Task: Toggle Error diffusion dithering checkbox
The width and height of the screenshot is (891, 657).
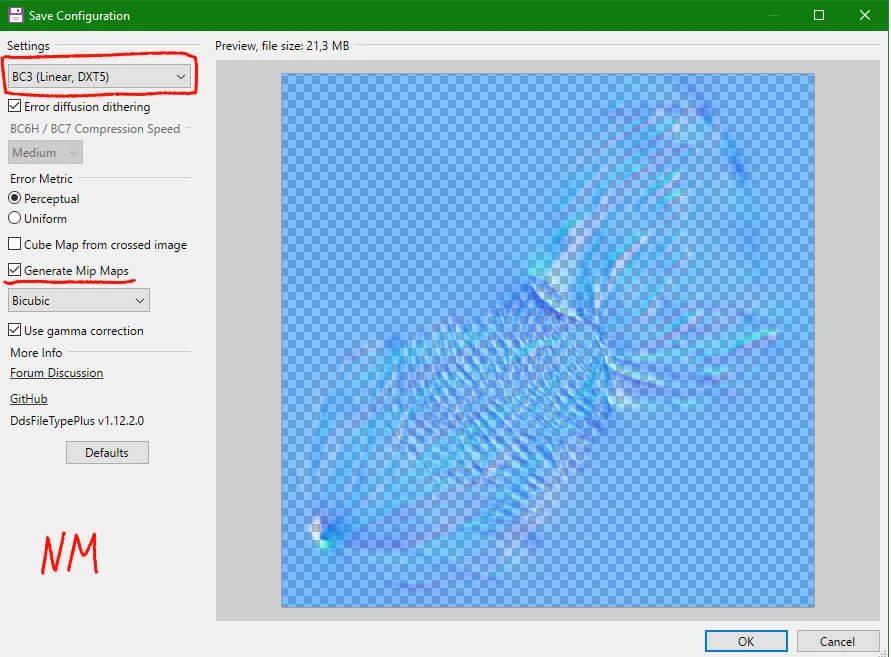Action: coord(15,107)
